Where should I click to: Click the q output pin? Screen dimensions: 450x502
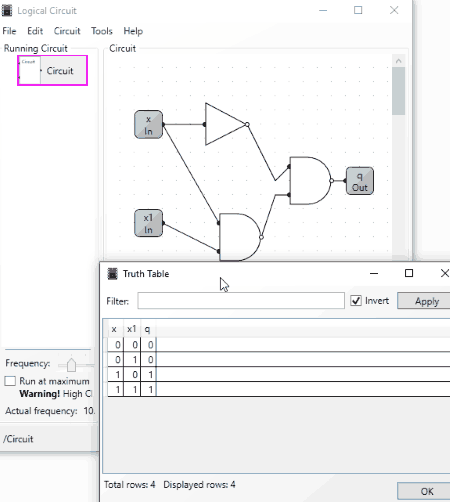[360, 181]
